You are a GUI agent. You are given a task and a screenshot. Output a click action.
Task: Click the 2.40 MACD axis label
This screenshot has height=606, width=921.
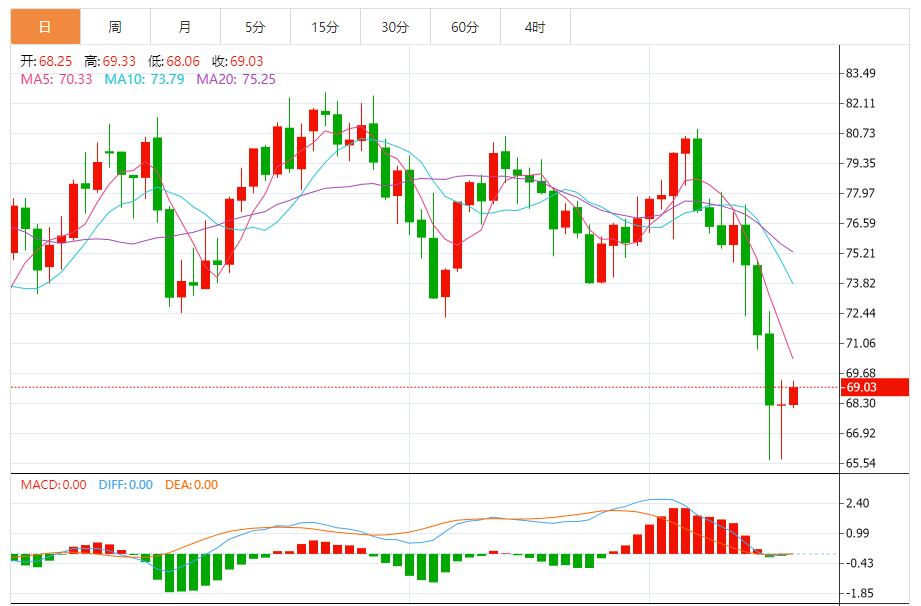(858, 503)
